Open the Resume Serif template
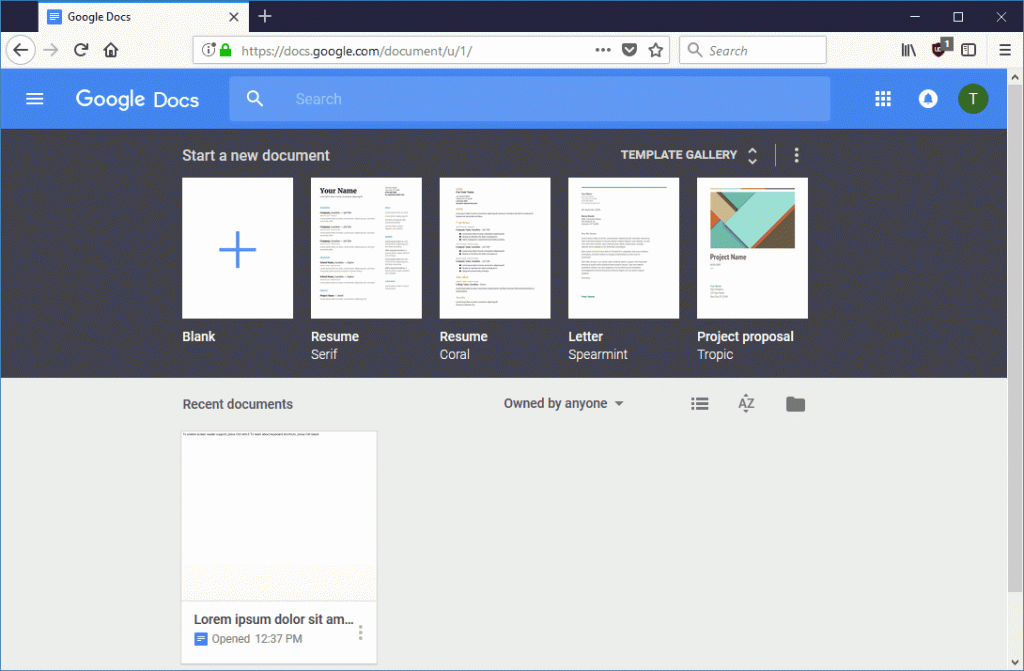Screen dimensions: 1024x671 [x=366, y=248]
